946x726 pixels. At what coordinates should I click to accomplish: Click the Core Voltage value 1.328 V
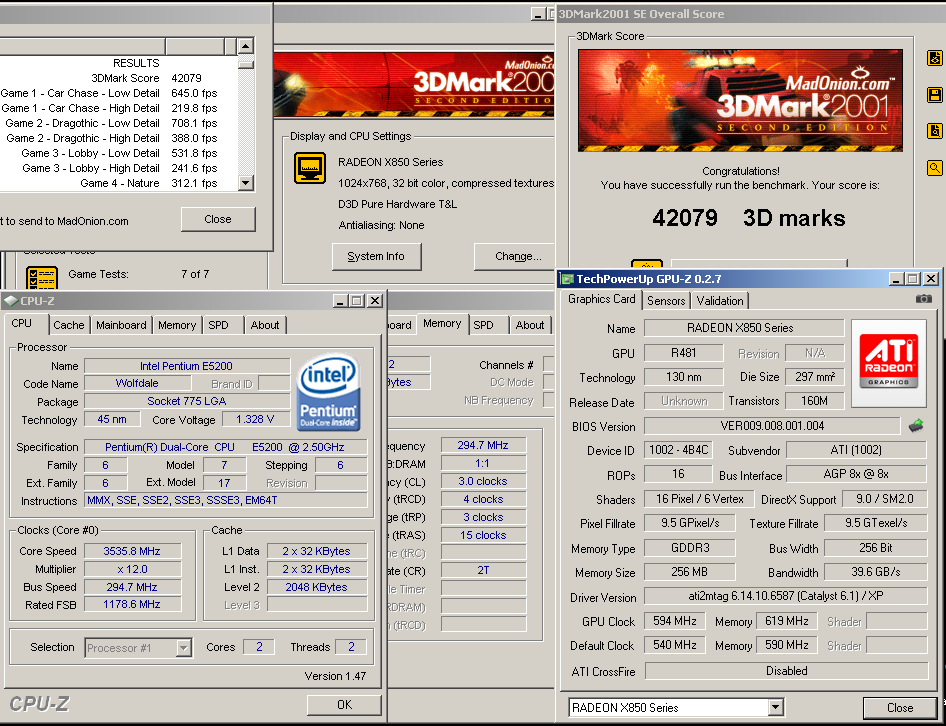tap(255, 419)
